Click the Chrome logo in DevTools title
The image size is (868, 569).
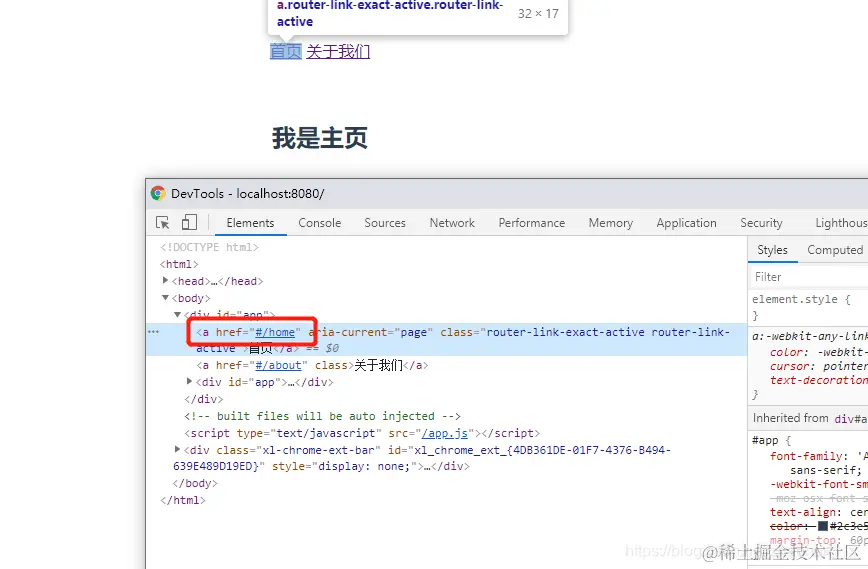click(x=158, y=193)
